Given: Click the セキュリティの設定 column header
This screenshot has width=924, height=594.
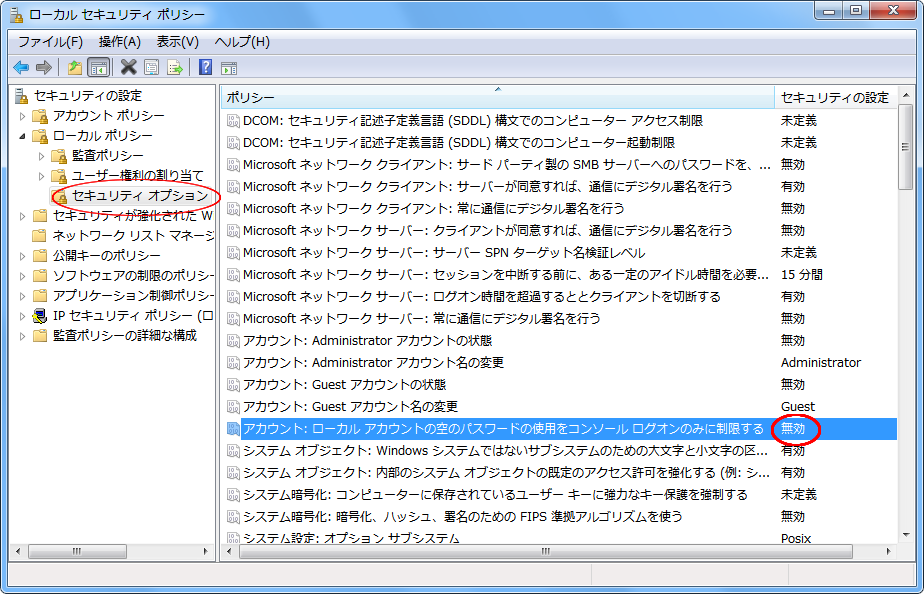Looking at the screenshot, I should coord(834,97).
